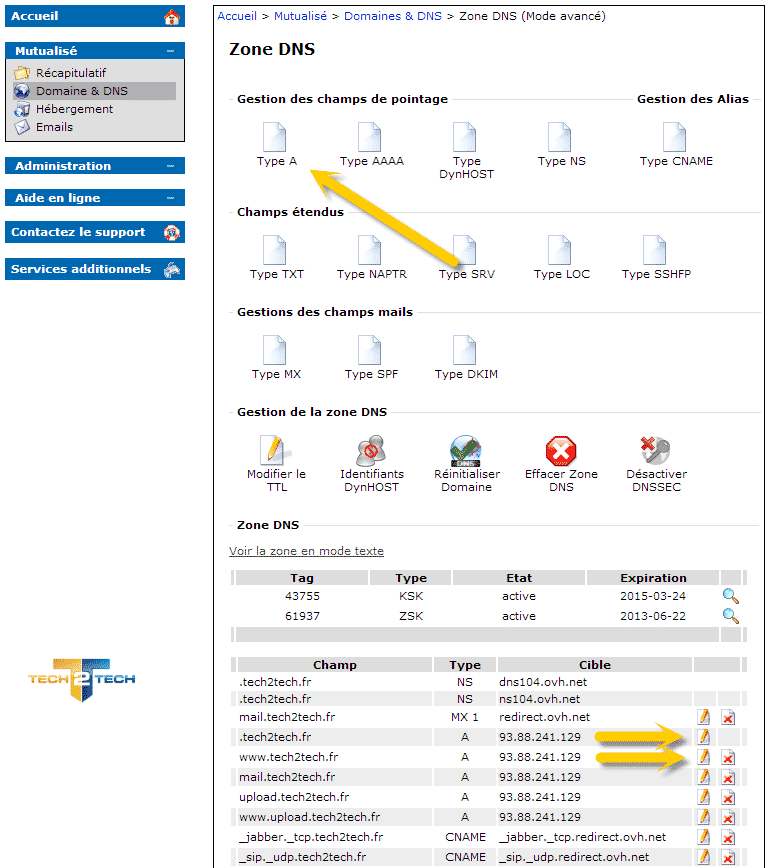View details of KSK key 43755
This screenshot has width=769, height=868.
[731, 596]
